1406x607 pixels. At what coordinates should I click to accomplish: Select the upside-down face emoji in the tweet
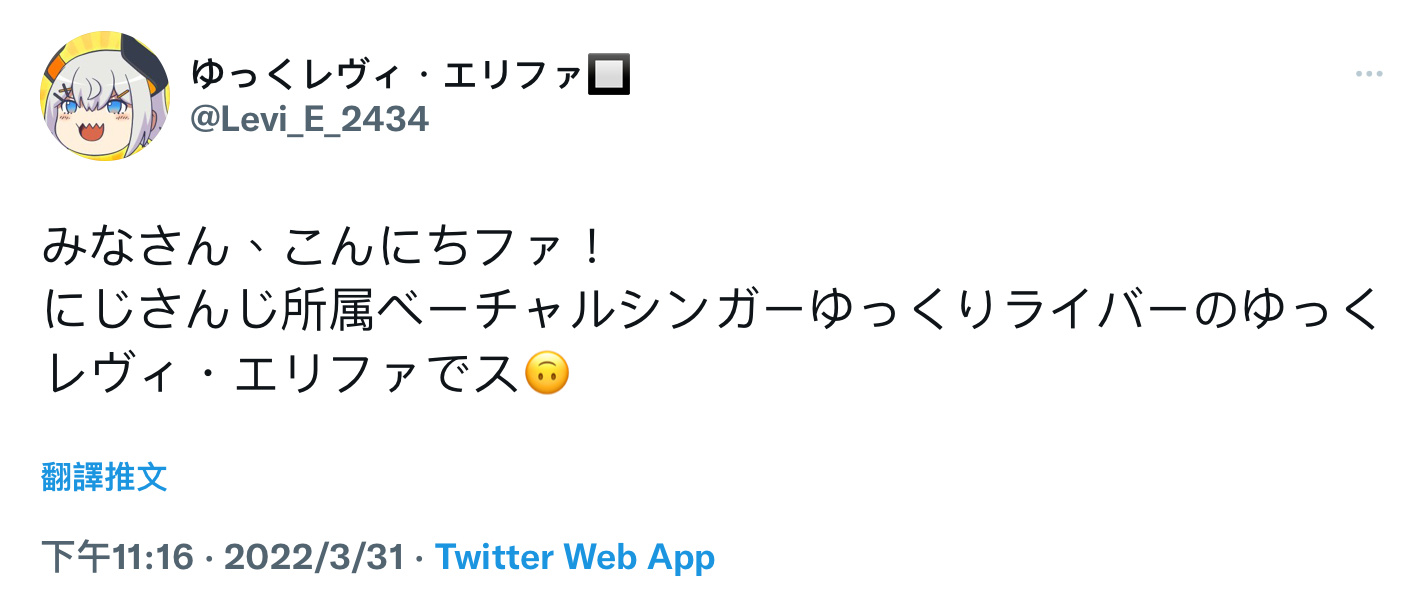(x=546, y=373)
